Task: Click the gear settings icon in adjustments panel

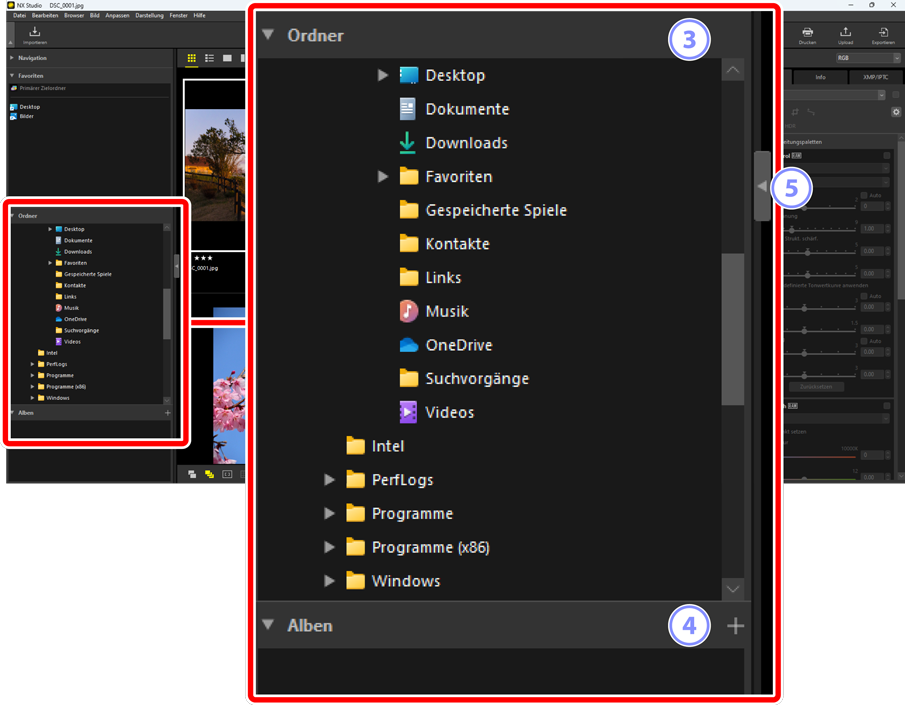Action: click(896, 112)
